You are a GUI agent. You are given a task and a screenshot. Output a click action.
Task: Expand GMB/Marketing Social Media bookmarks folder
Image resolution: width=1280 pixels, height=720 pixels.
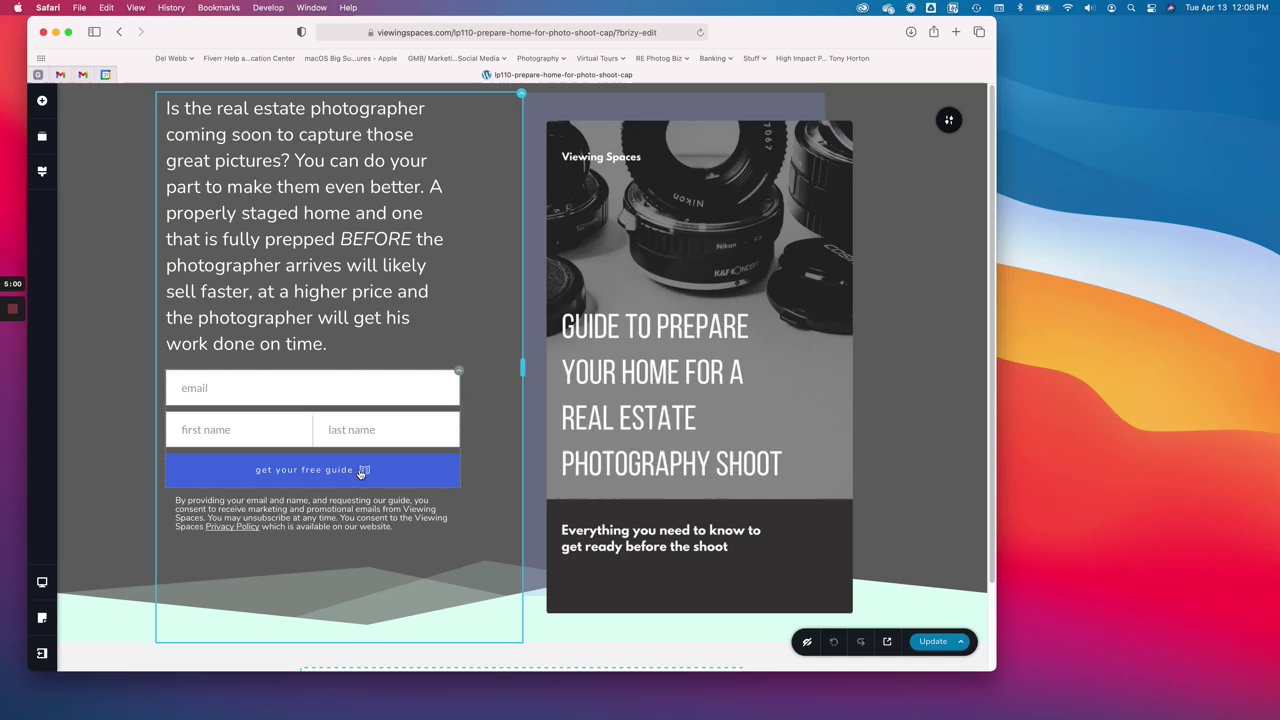[457, 58]
